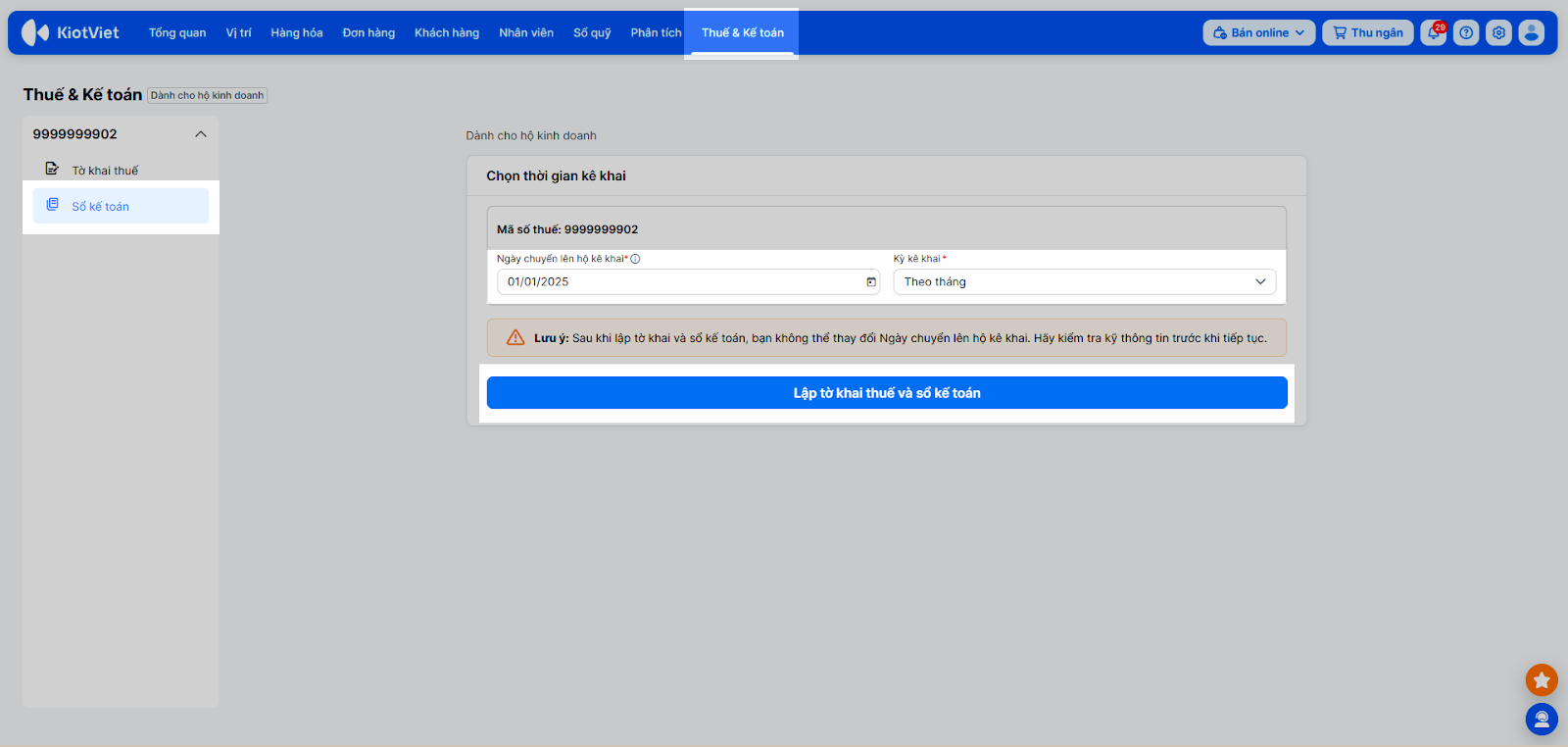
Task: Click Lập tờ khai thuế và sổ kế toán
Action: point(887,393)
